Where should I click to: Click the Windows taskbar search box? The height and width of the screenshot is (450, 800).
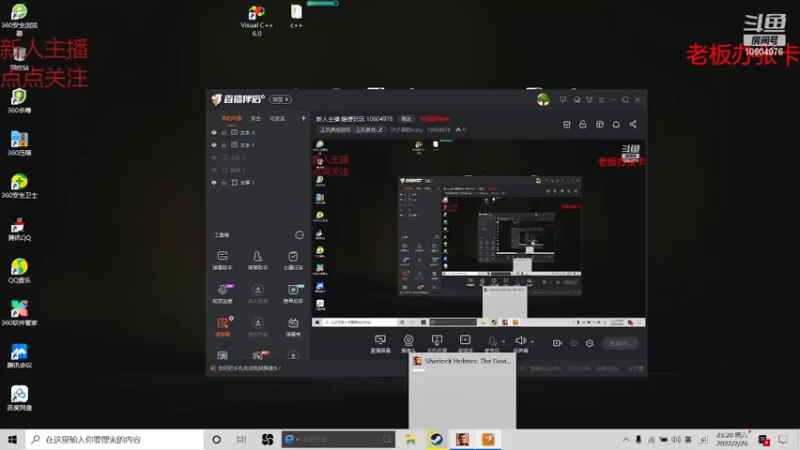click(x=114, y=439)
